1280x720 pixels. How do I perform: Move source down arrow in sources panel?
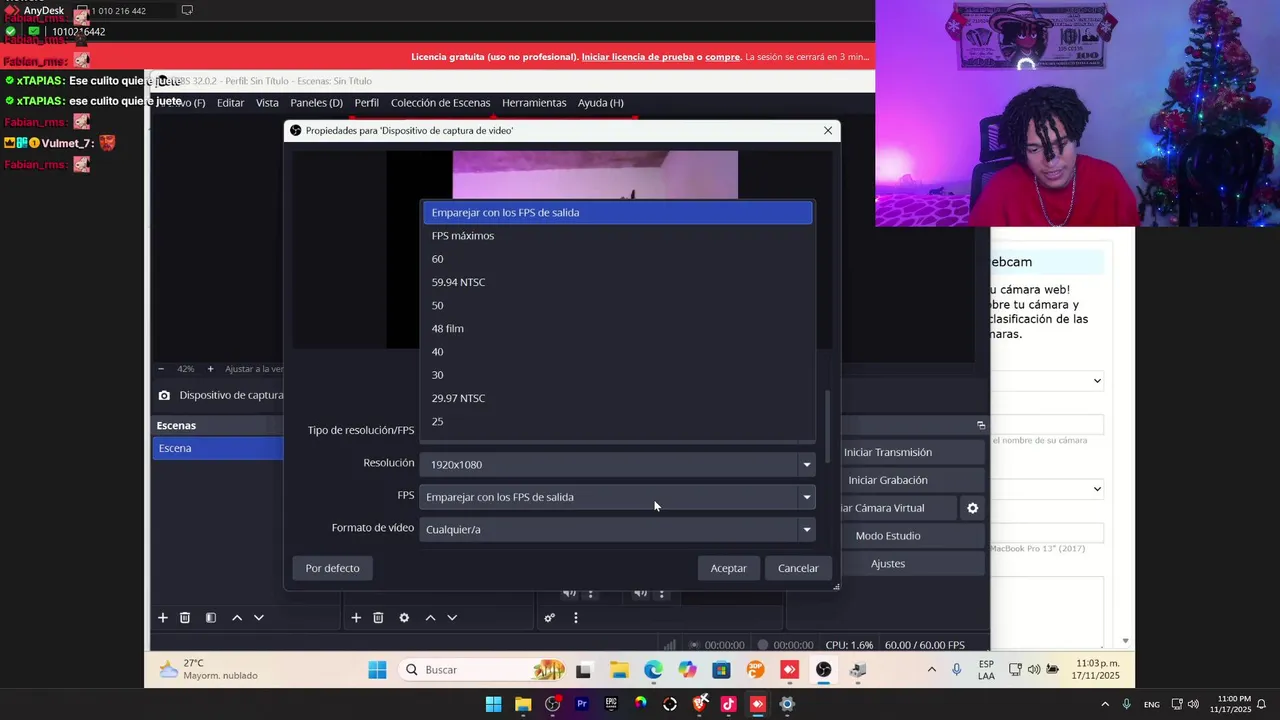(452, 618)
